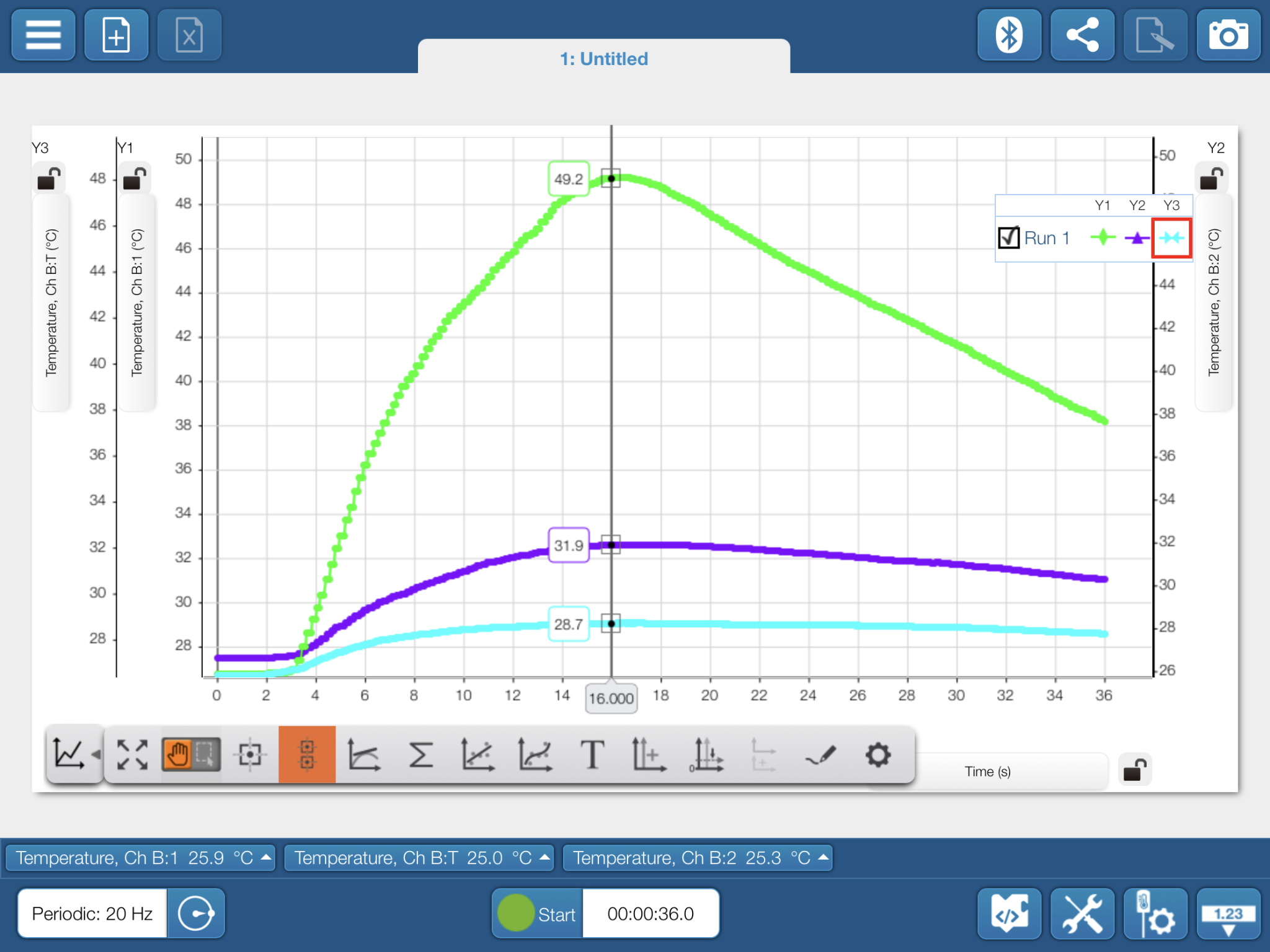Screen dimensions: 1270x952
Task: Open graph settings gear icon
Action: coord(877,755)
